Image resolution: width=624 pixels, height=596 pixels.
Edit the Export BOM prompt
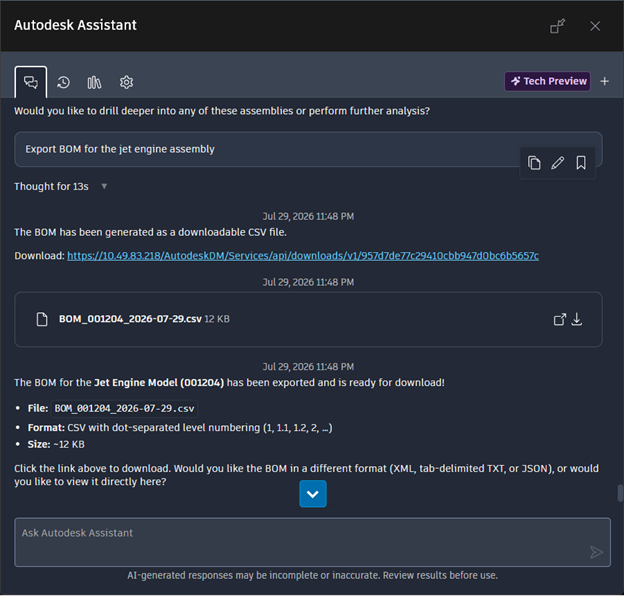[x=558, y=163]
